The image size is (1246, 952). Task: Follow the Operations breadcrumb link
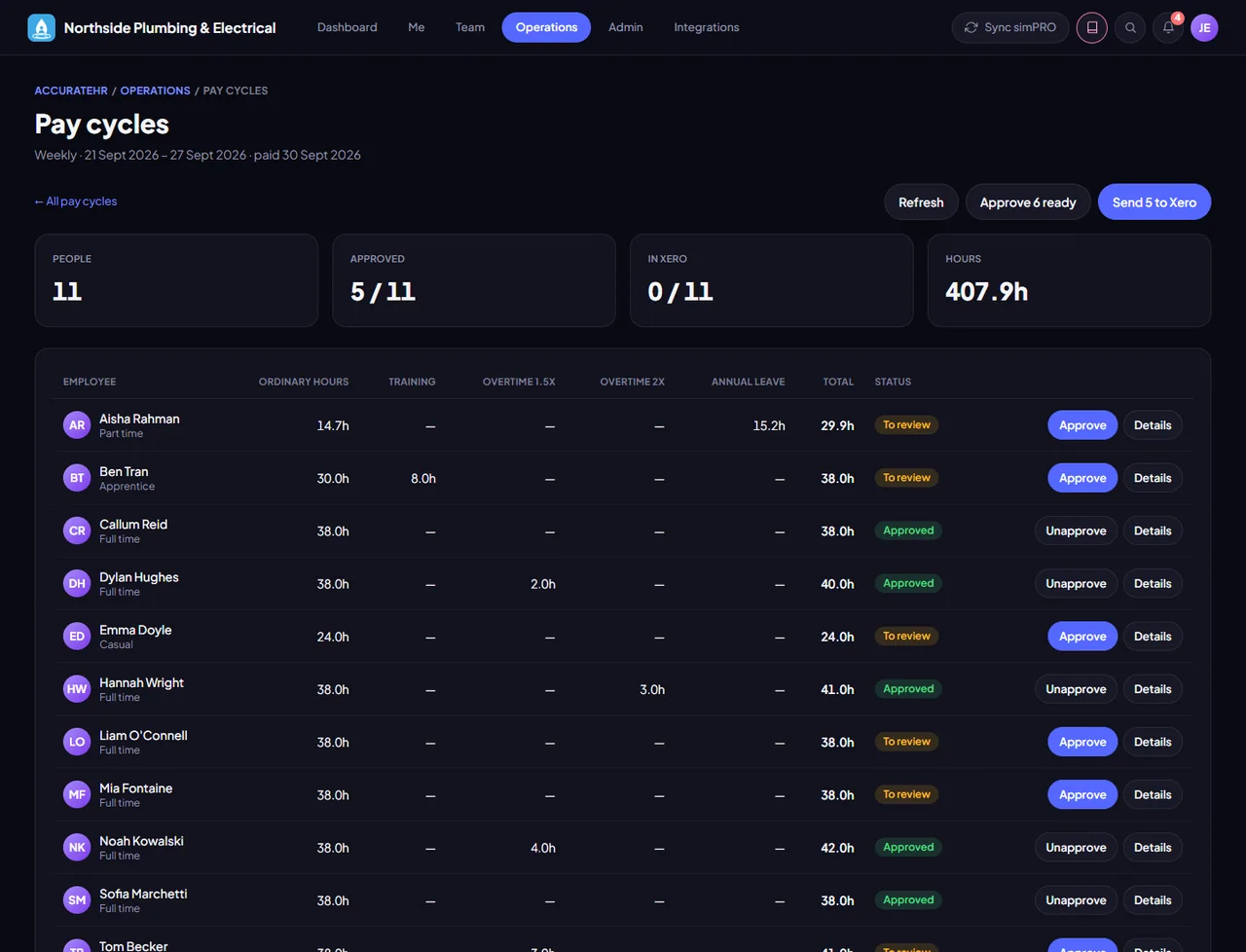tap(156, 91)
